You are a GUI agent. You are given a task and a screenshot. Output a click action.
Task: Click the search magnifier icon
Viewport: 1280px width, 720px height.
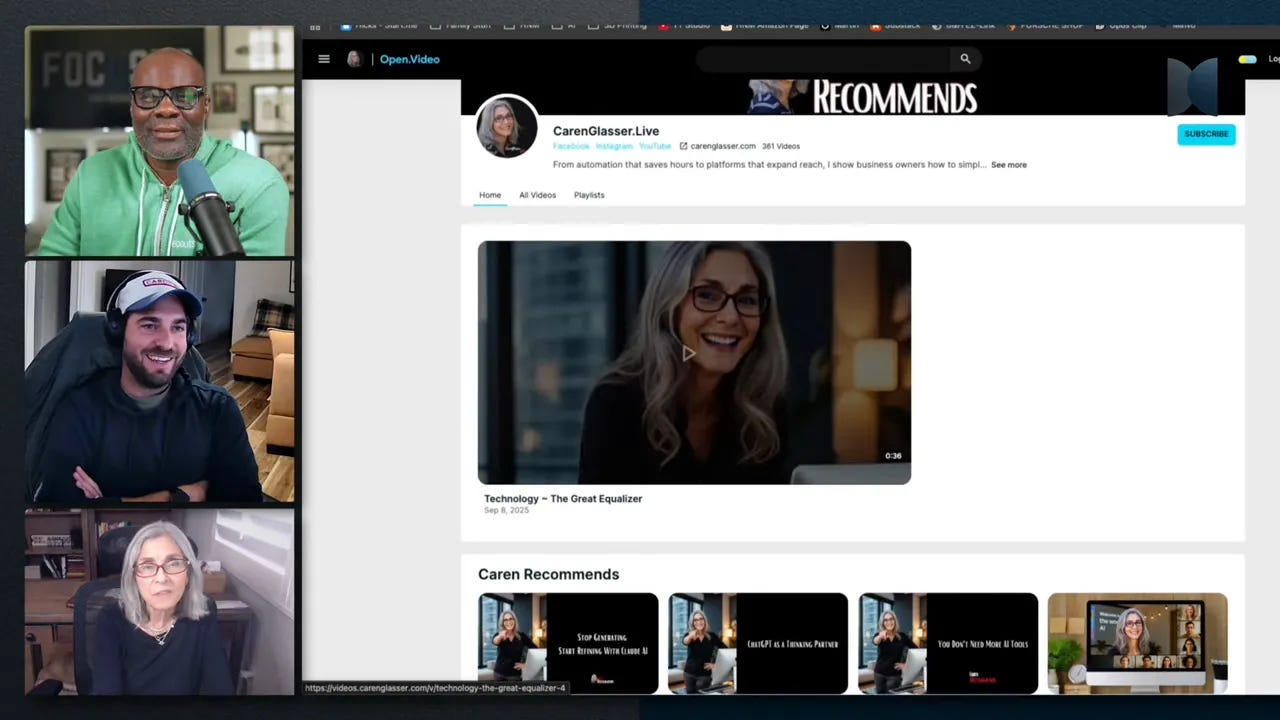coord(964,59)
